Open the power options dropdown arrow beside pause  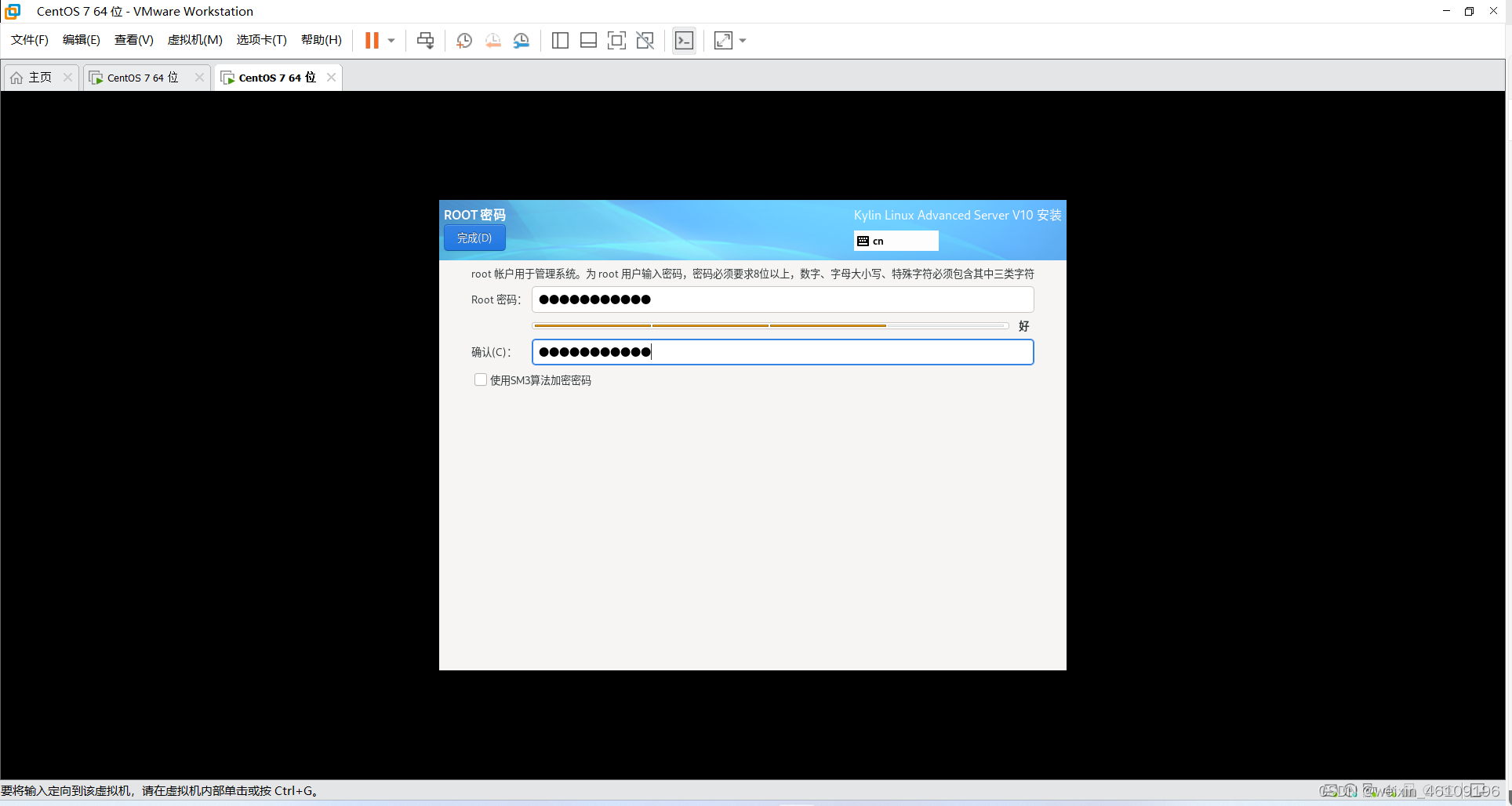391,40
